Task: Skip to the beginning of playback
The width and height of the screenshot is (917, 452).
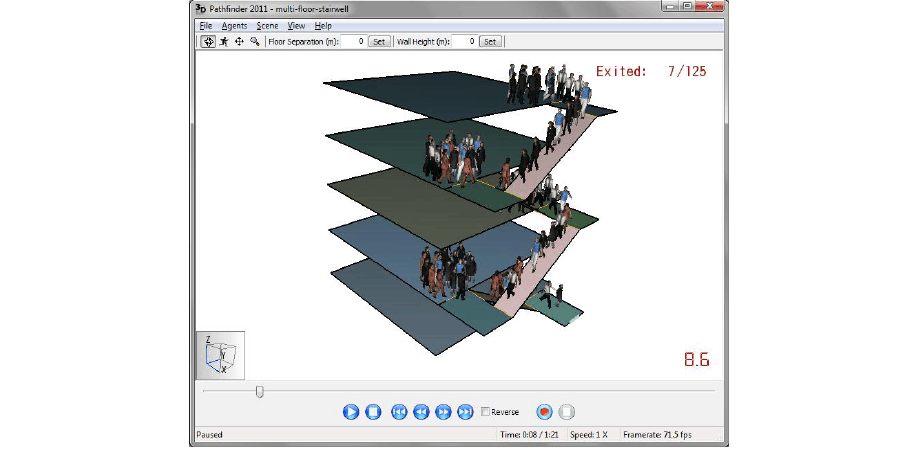Action: point(399,412)
